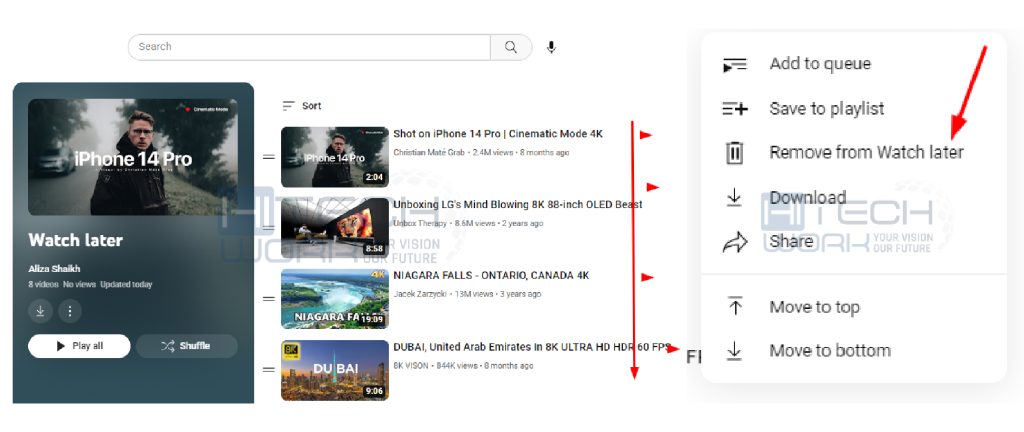Click the Download arrow icon in menu
The height and width of the screenshot is (432, 1024).
pos(735,197)
